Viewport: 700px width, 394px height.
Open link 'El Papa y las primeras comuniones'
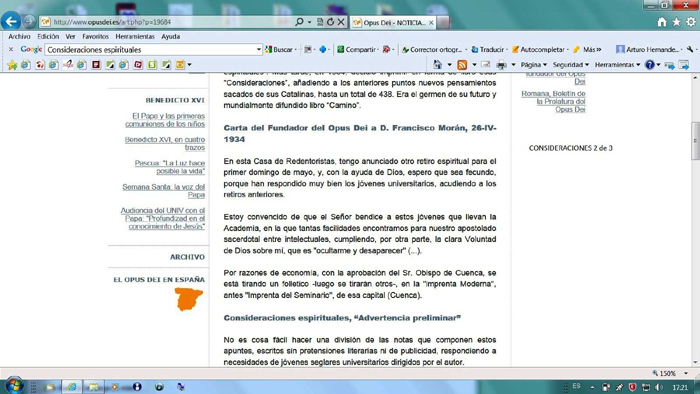point(165,120)
